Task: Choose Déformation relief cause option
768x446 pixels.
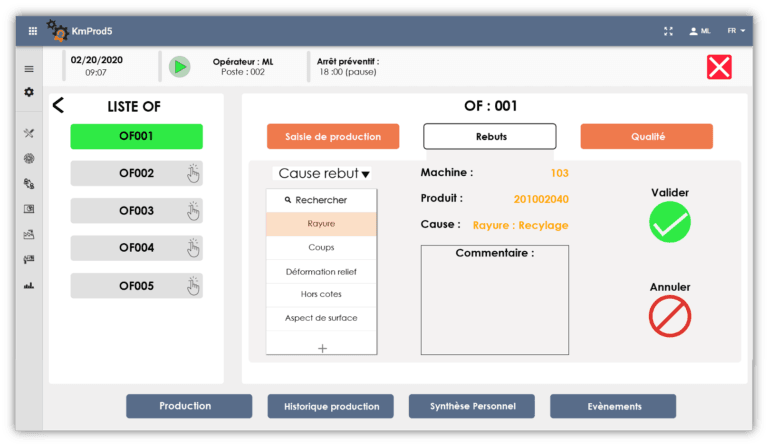Action: point(321,271)
